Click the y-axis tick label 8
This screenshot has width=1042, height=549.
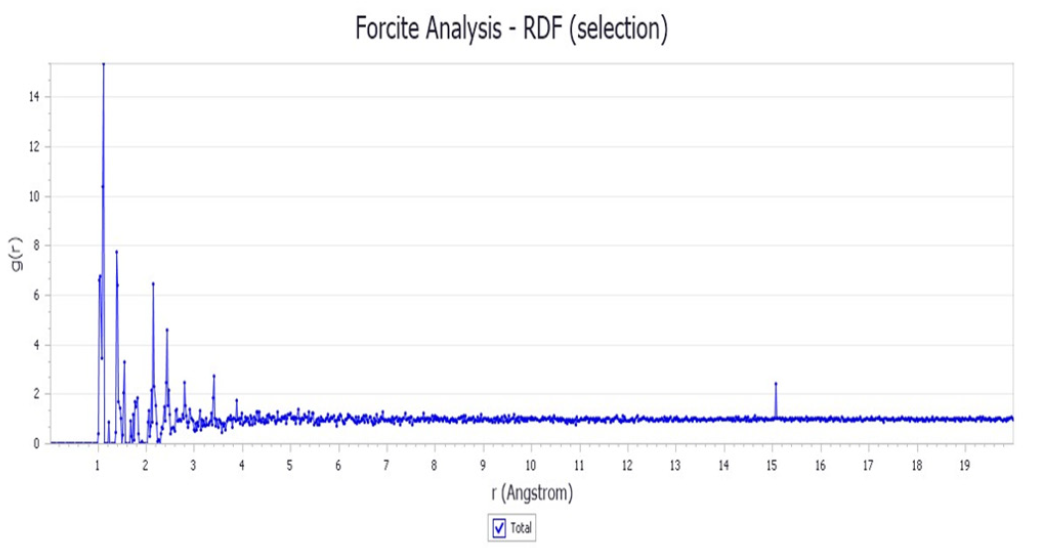click(x=36, y=245)
